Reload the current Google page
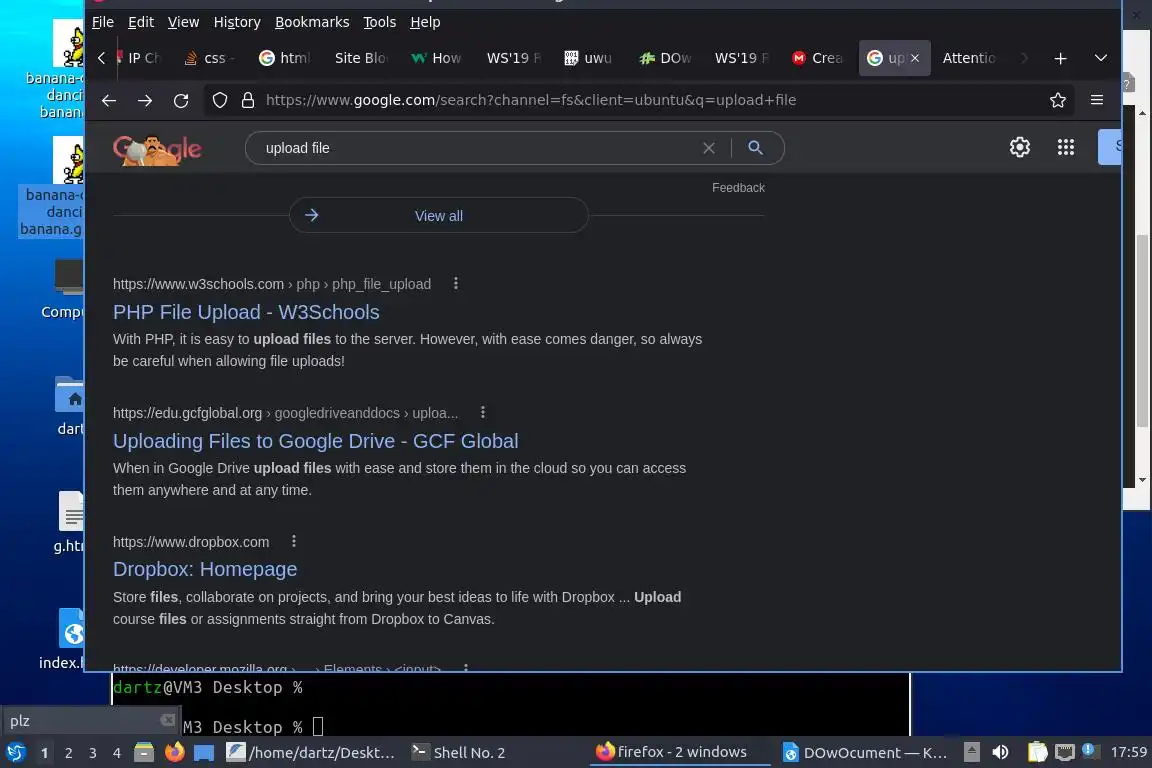 coord(181,101)
